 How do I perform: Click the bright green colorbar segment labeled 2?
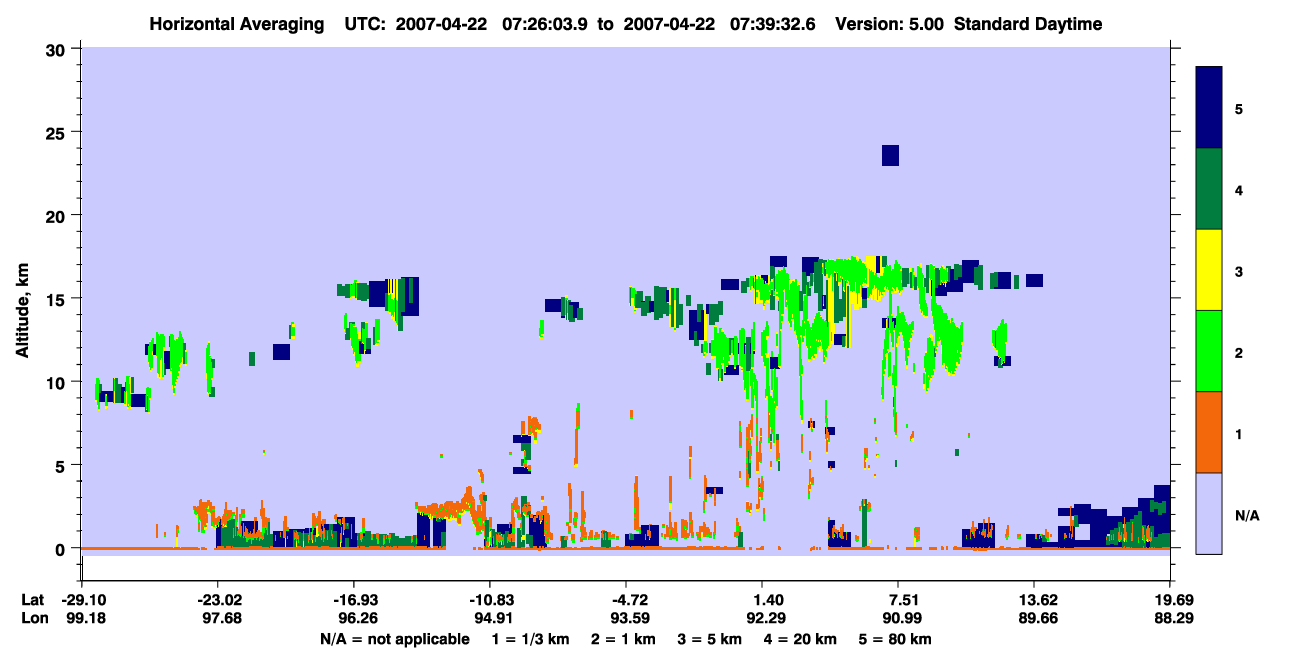[x=1210, y=351]
